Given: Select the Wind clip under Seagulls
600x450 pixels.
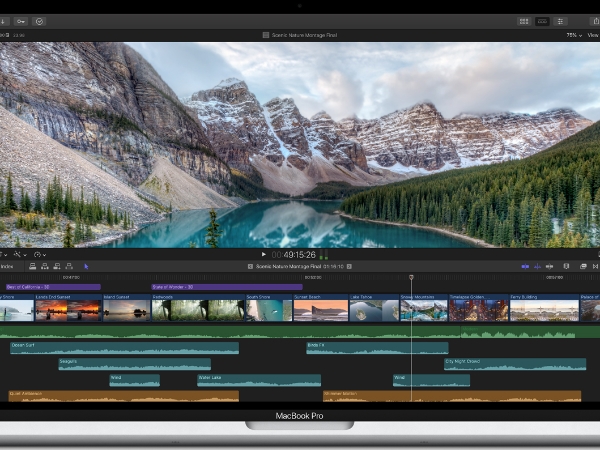Looking at the screenshot, I should tap(135, 380).
